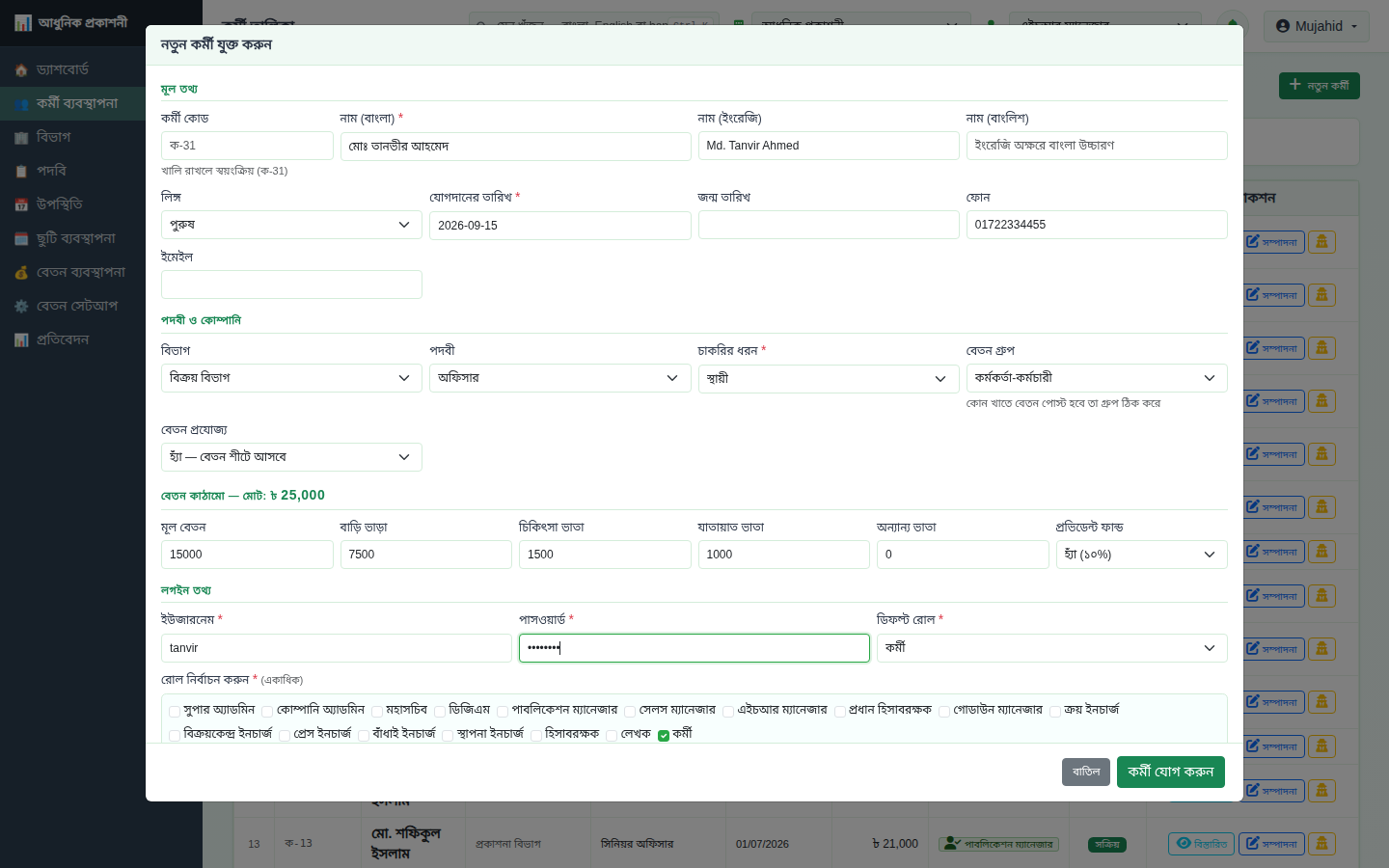The height and width of the screenshot is (868, 1389).
Task: Open the Mujahid user menu
Action: click(1317, 26)
